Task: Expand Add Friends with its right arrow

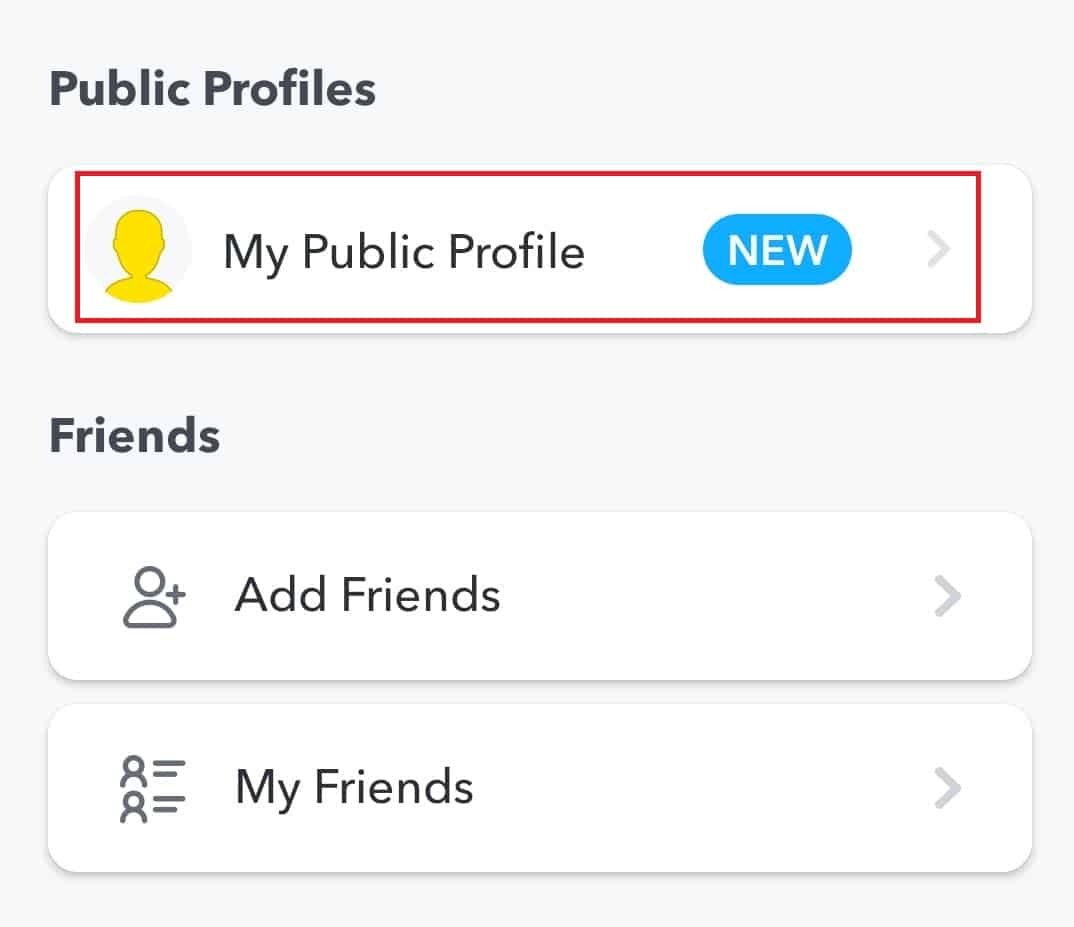Action: (946, 597)
